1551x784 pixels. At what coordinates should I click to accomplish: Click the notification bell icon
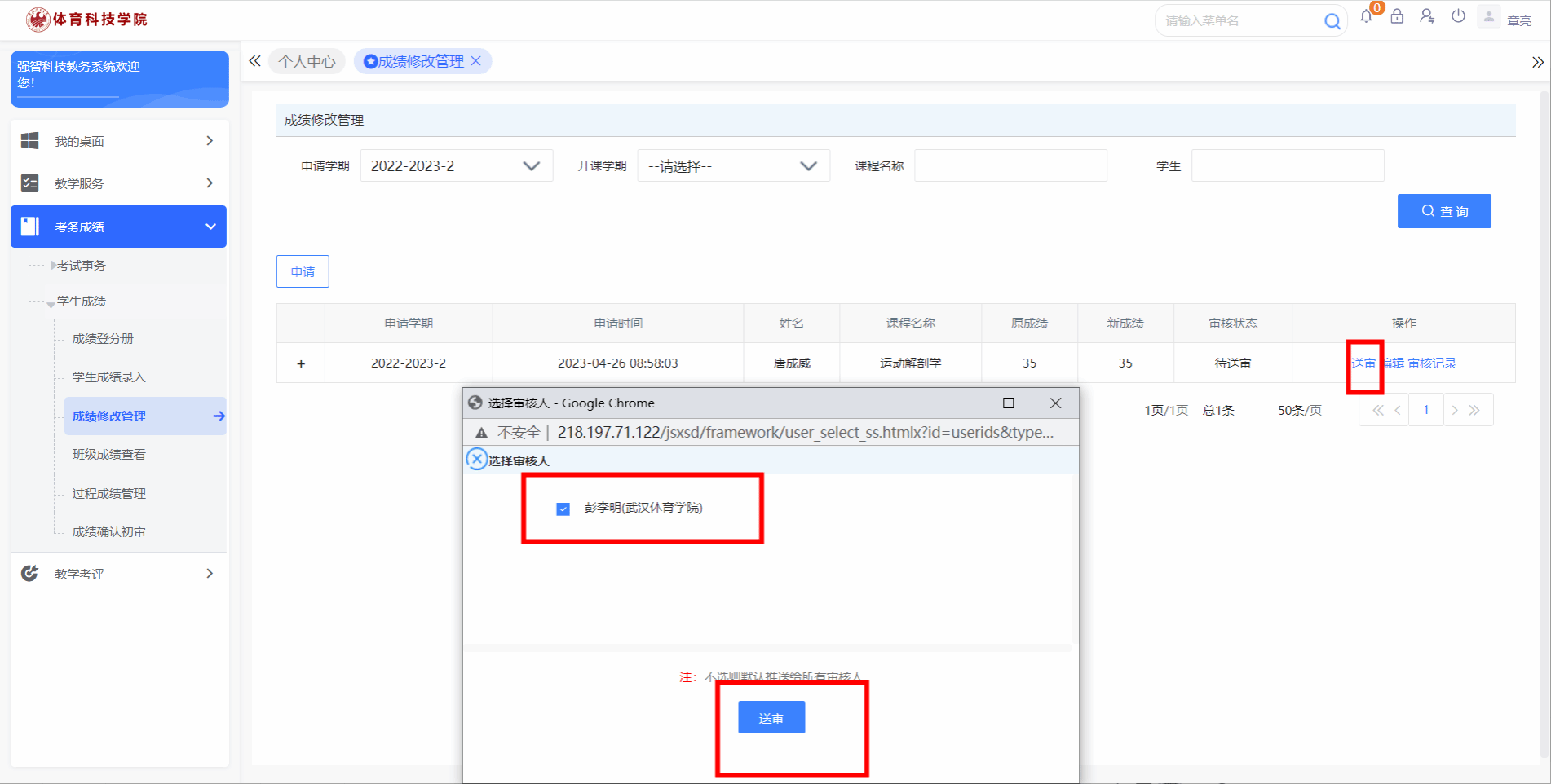coord(1366,17)
